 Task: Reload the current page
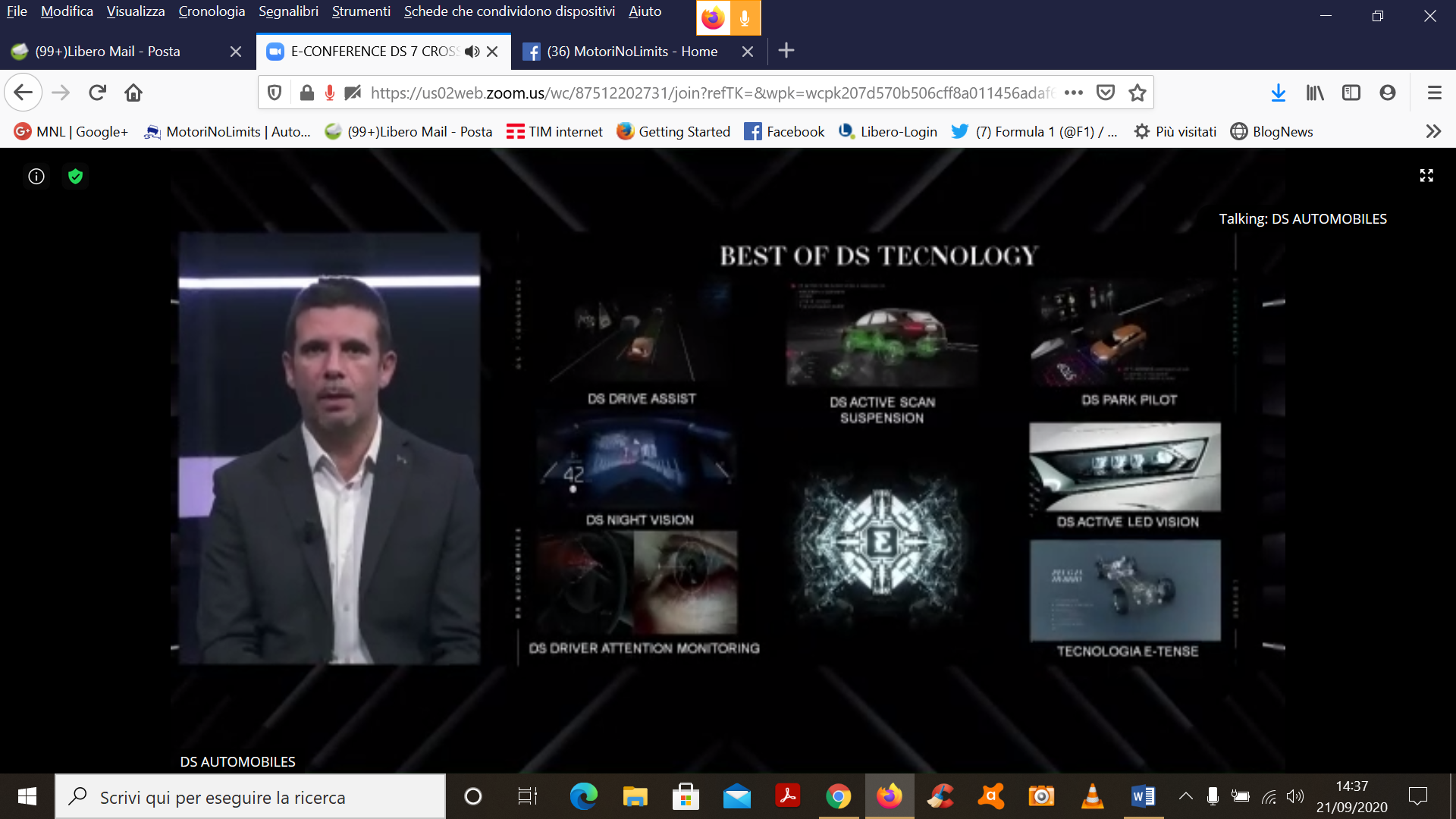[x=97, y=93]
